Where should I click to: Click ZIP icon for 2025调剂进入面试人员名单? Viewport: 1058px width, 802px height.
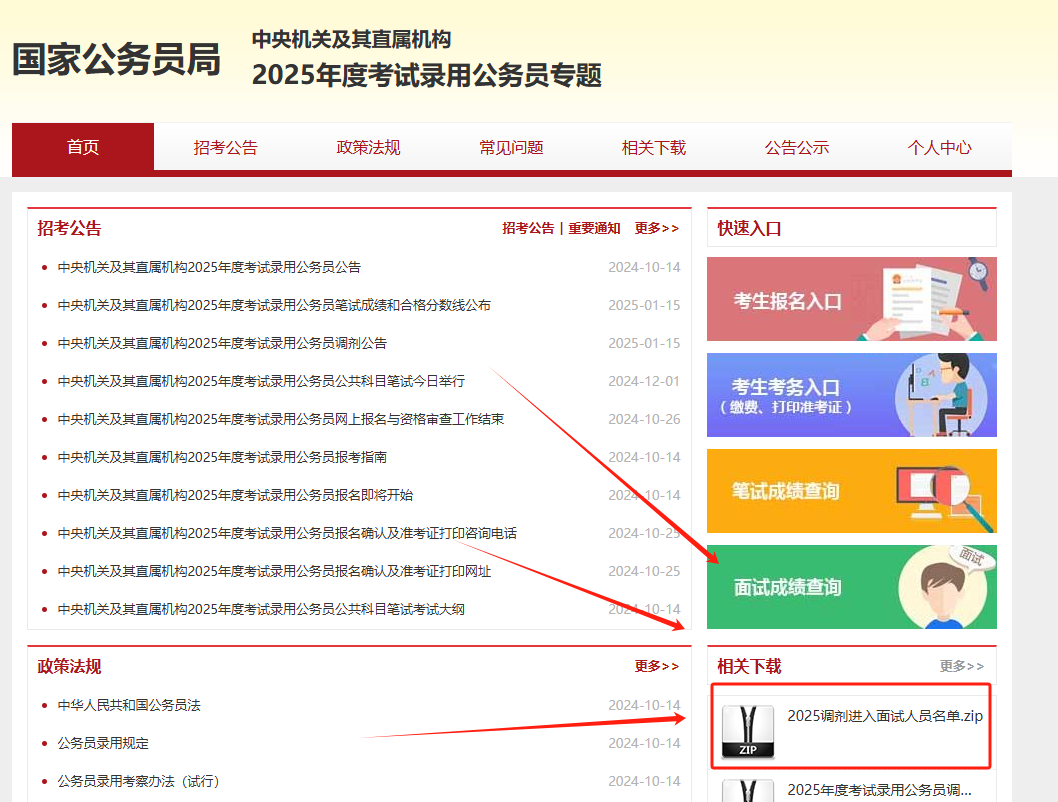coord(748,732)
